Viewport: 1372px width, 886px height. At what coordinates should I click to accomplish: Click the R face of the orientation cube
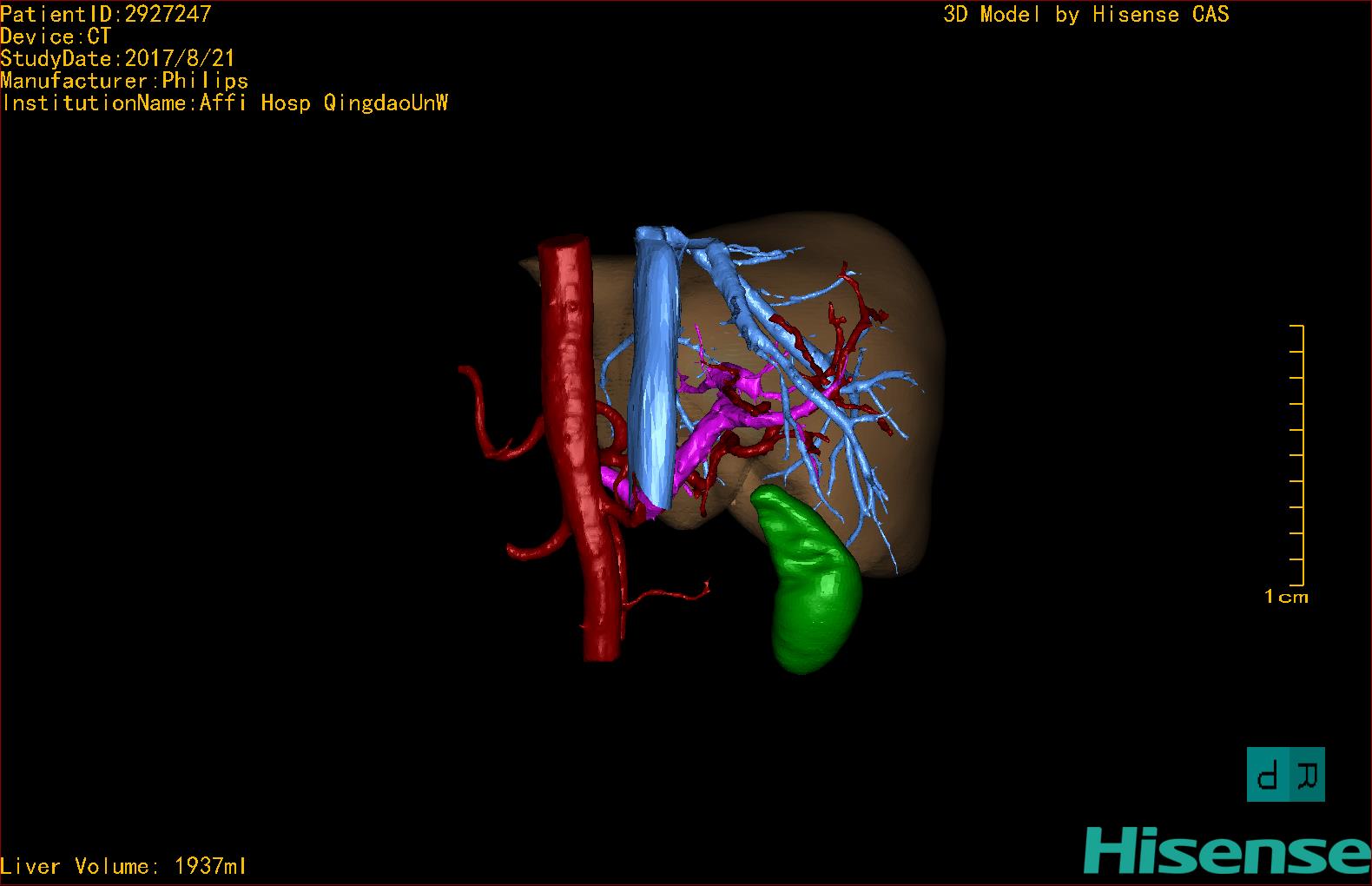(1308, 774)
